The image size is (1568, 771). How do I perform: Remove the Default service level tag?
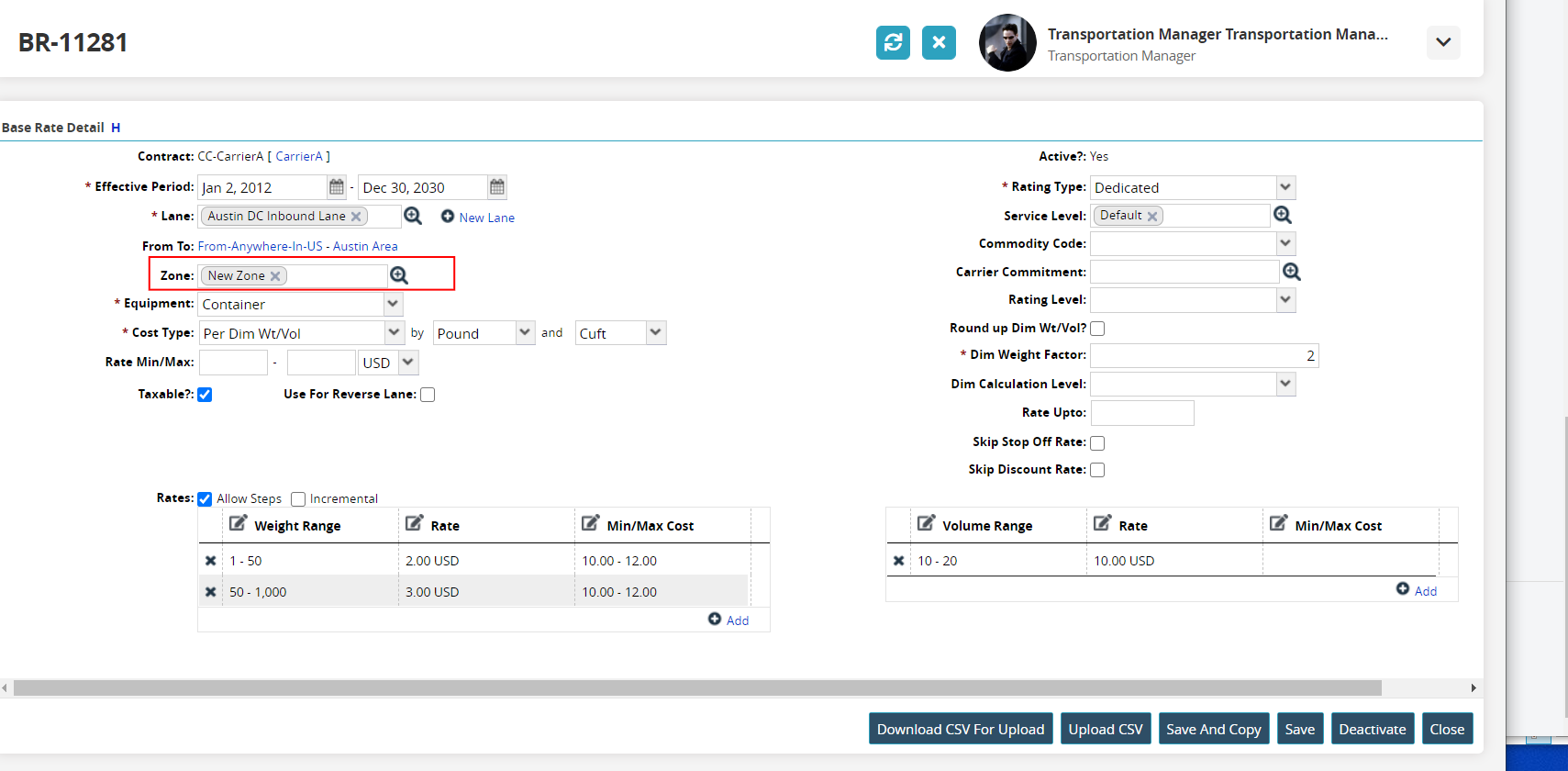(1152, 217)
